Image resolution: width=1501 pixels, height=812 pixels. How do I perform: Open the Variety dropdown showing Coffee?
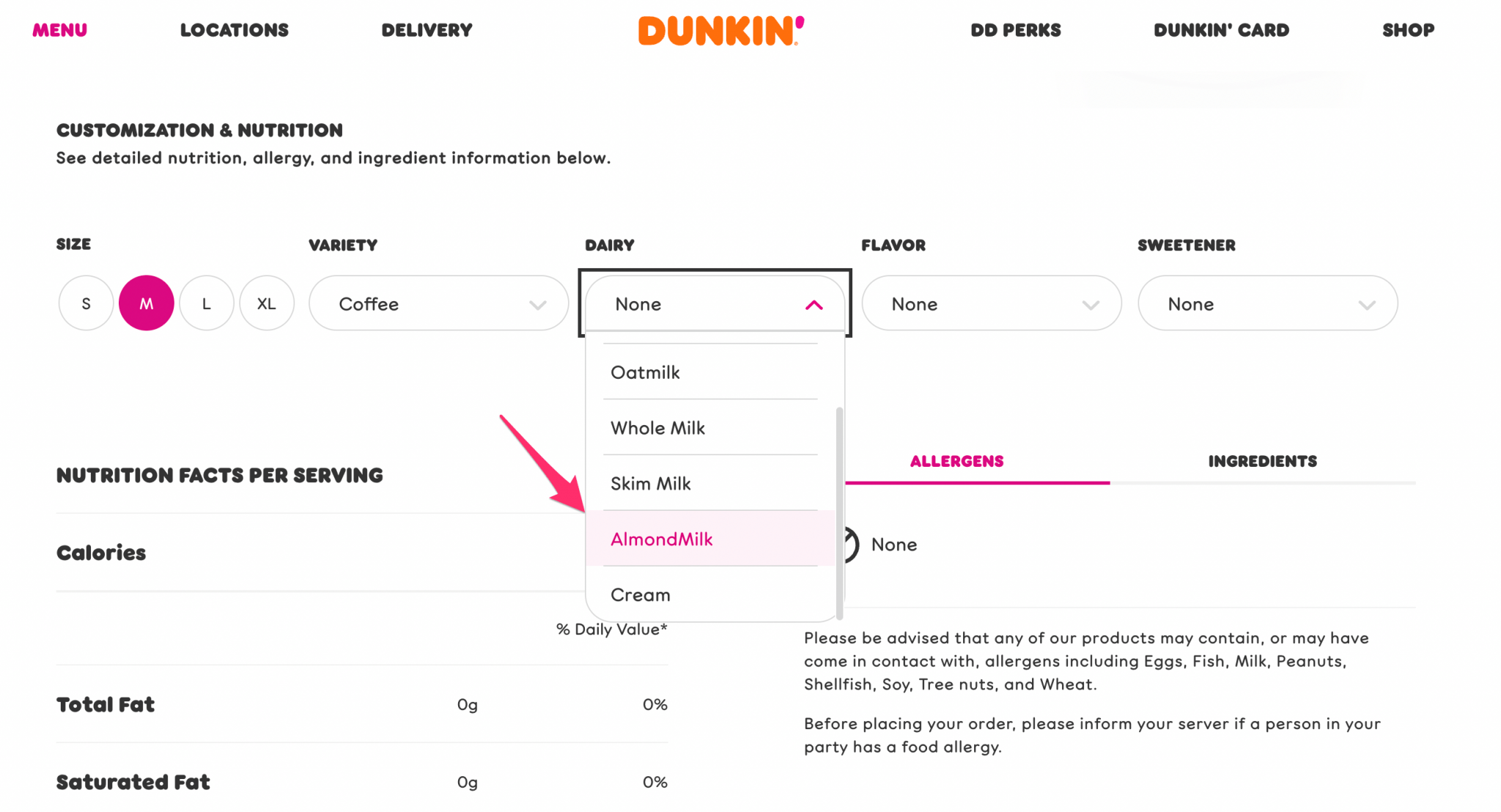click(438, 303)
